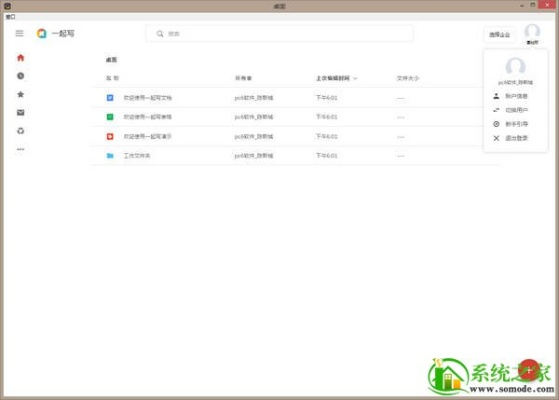
Task: Click the red presentation icon of 欢迎使用一起写演示
Action: [x=110, y=136]
